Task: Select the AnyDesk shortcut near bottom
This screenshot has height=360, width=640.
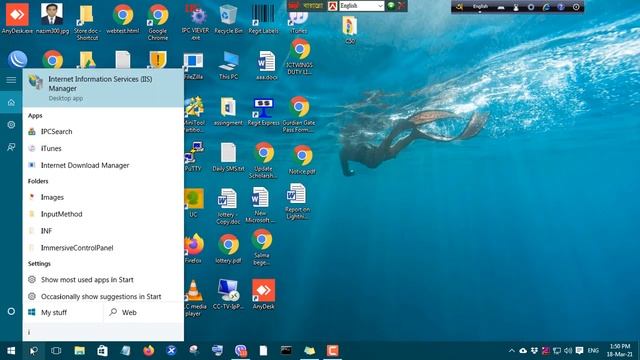Action: coord(263,295)
